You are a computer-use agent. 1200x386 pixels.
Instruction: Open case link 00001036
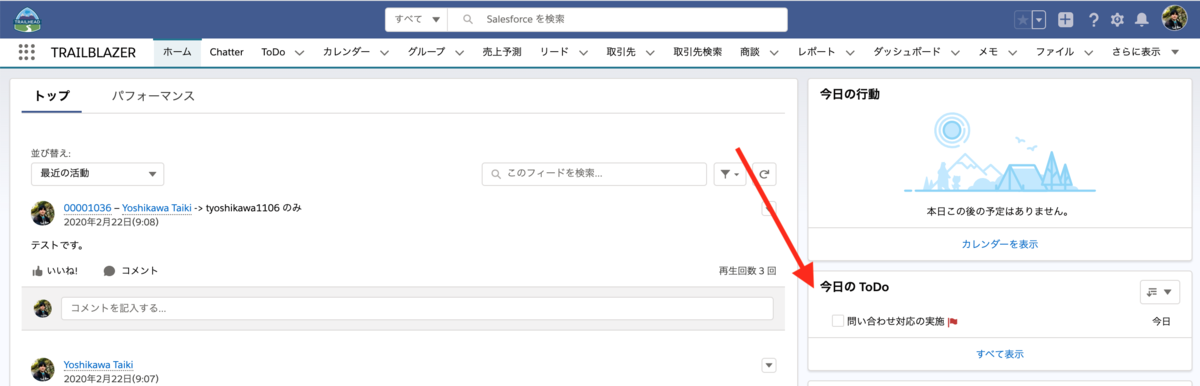coord(87,208)
